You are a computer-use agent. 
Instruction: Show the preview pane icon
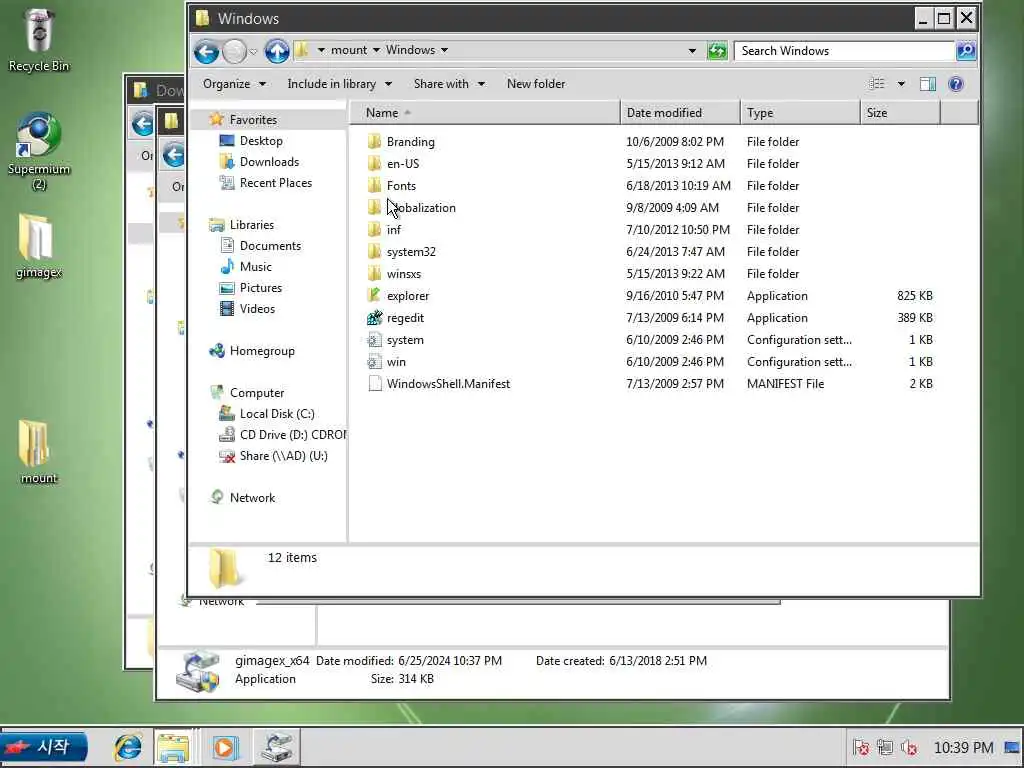927,84
